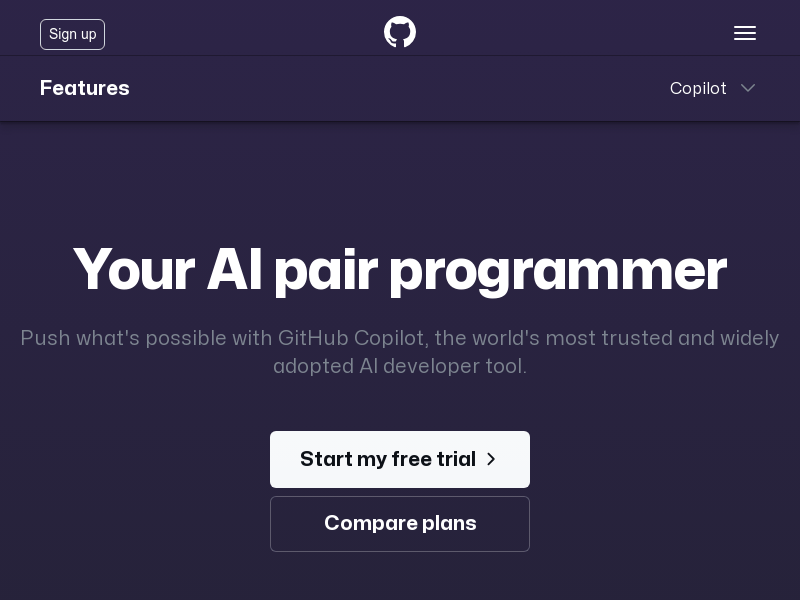This screenshot has width=800, height=600.
Task: Open the hamburger navigation menu
Action: (x=745, y=34)
